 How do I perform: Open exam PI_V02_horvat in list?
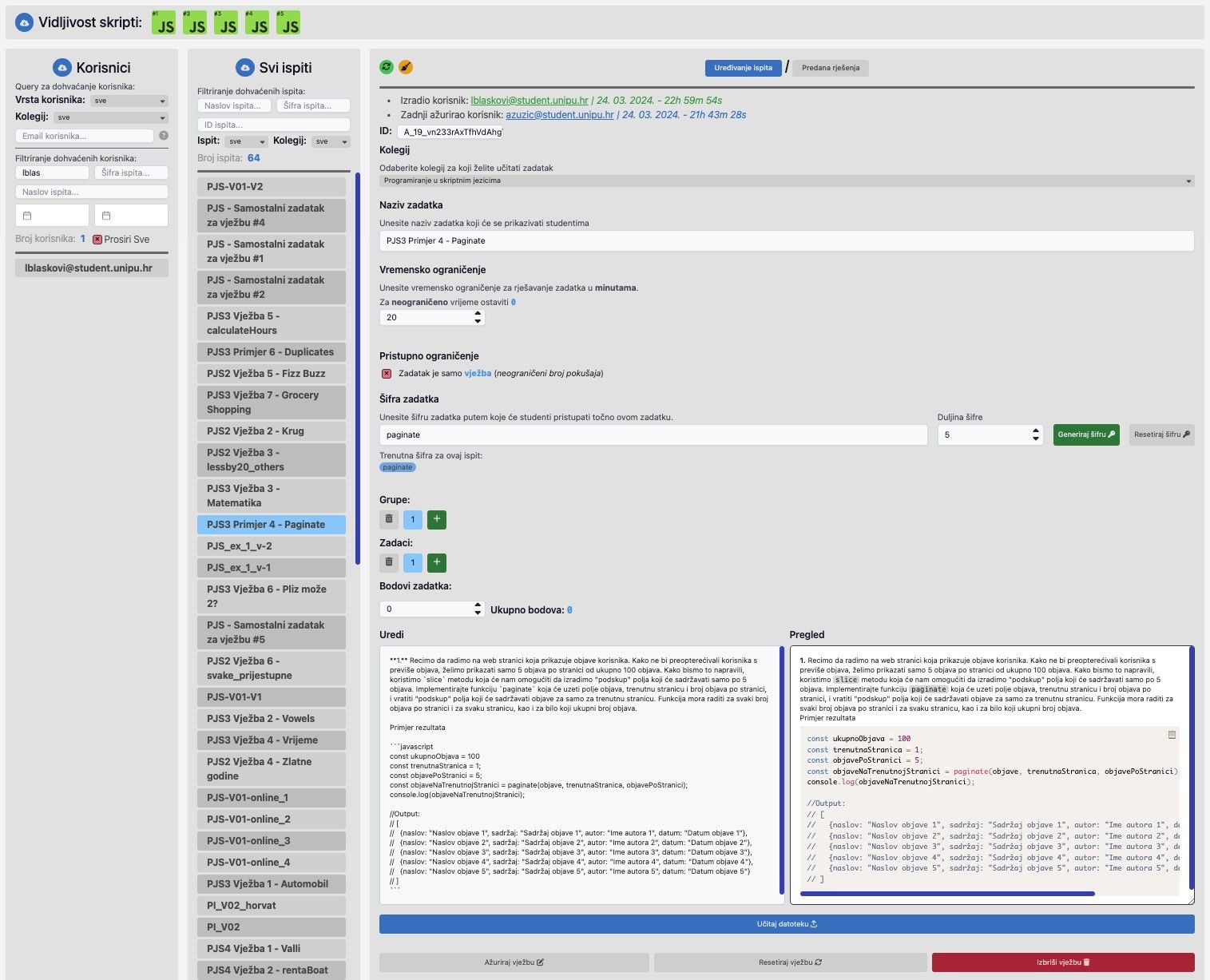pos(272,906)
